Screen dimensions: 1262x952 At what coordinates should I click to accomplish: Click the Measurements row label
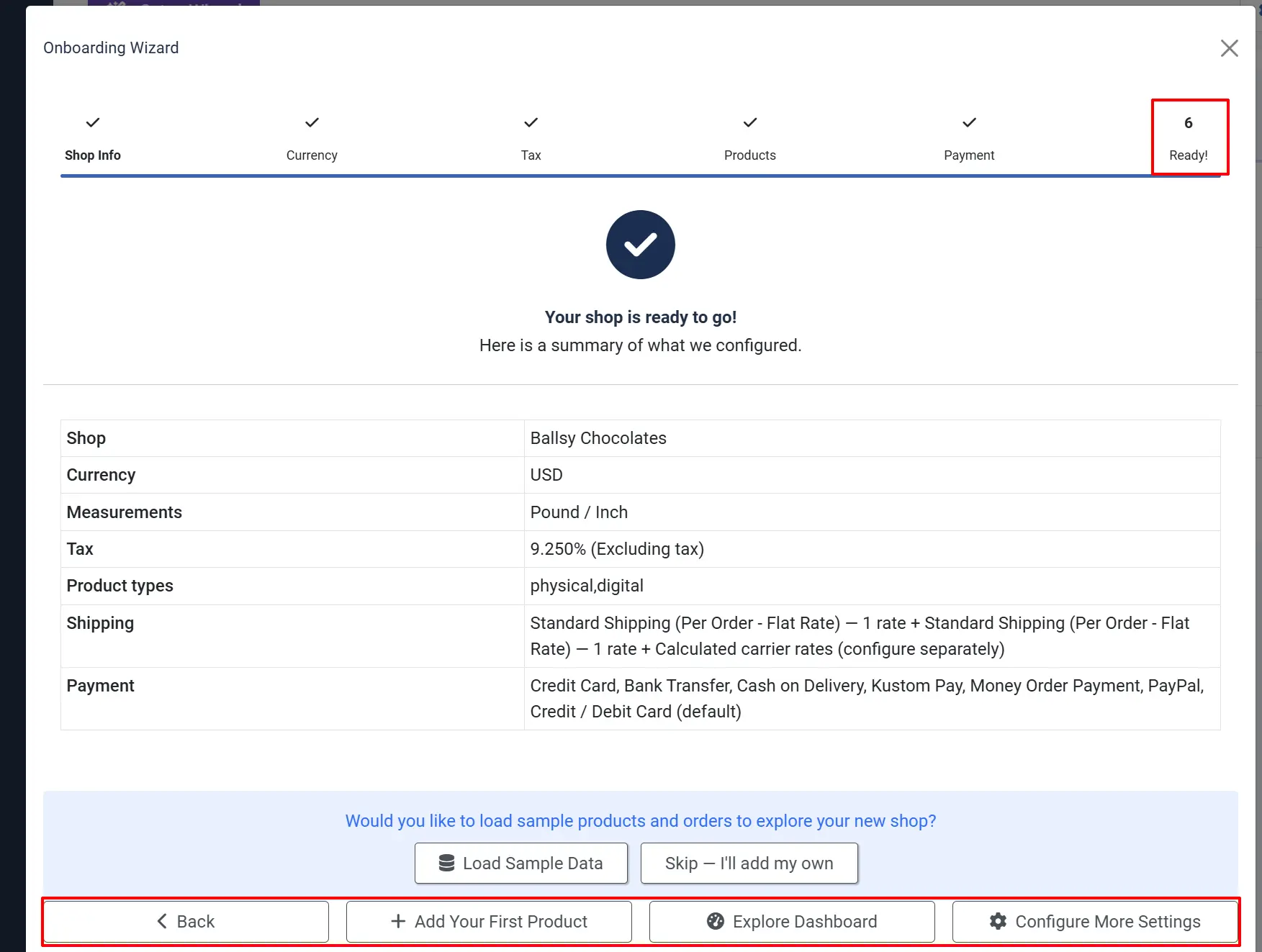coord(125,512)
